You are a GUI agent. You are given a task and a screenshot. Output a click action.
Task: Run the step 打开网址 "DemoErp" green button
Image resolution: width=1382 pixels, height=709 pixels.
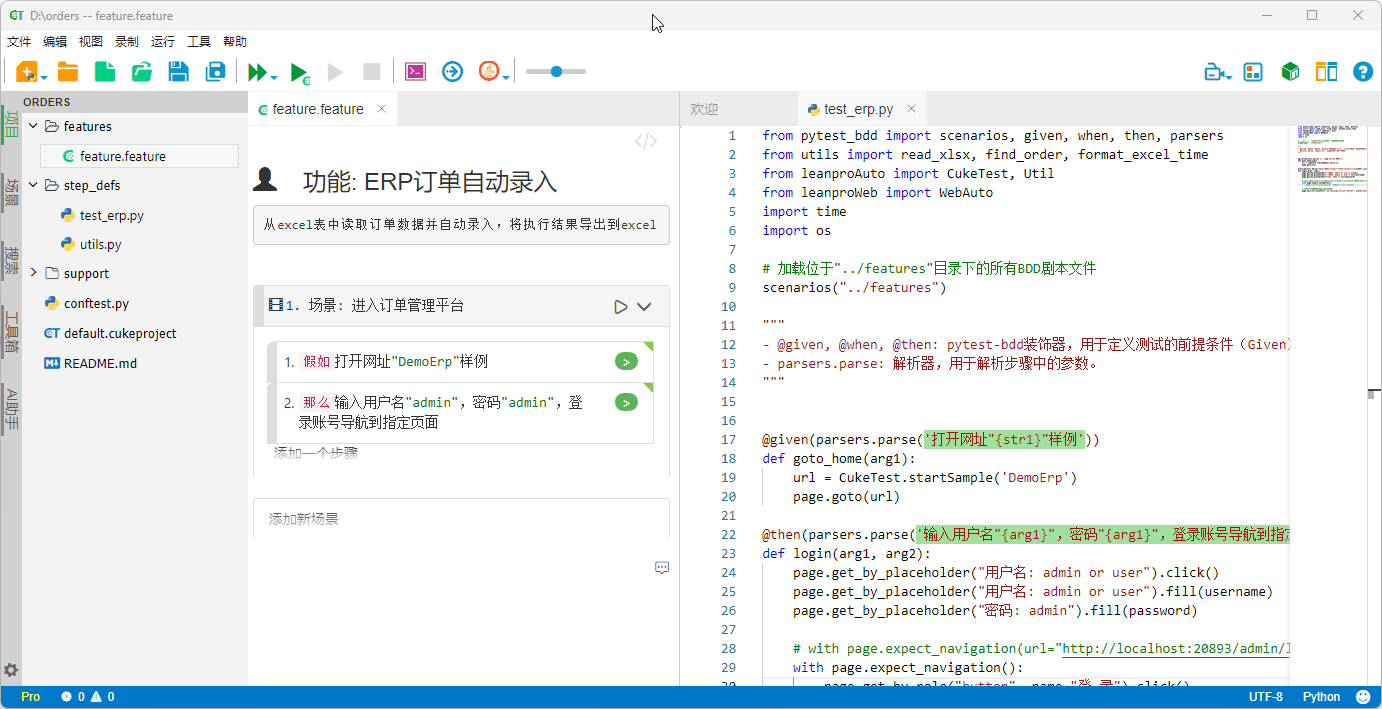click(x=626, y=362)
